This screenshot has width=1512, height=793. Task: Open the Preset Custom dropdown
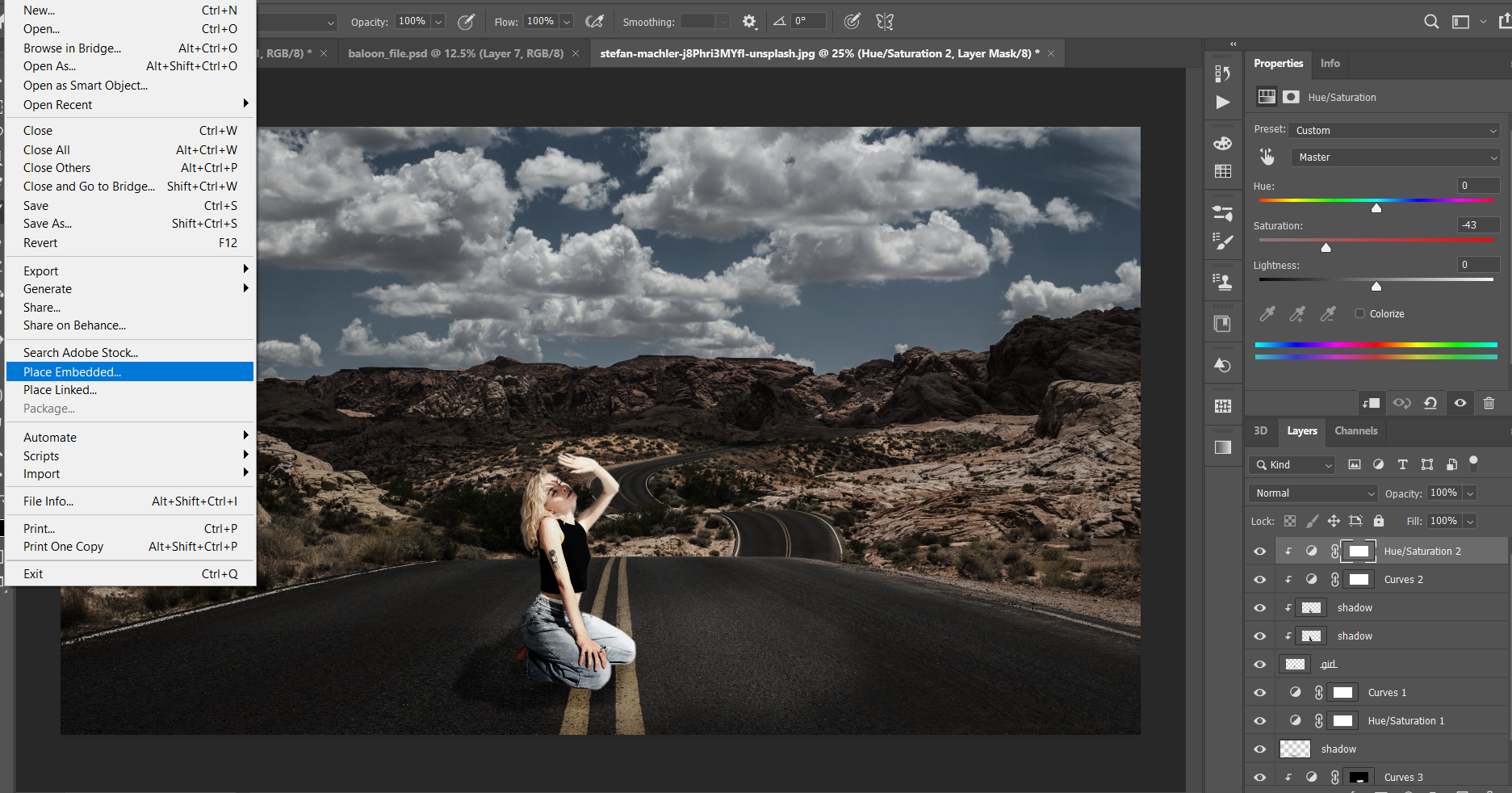click(x=1395, y=130)
